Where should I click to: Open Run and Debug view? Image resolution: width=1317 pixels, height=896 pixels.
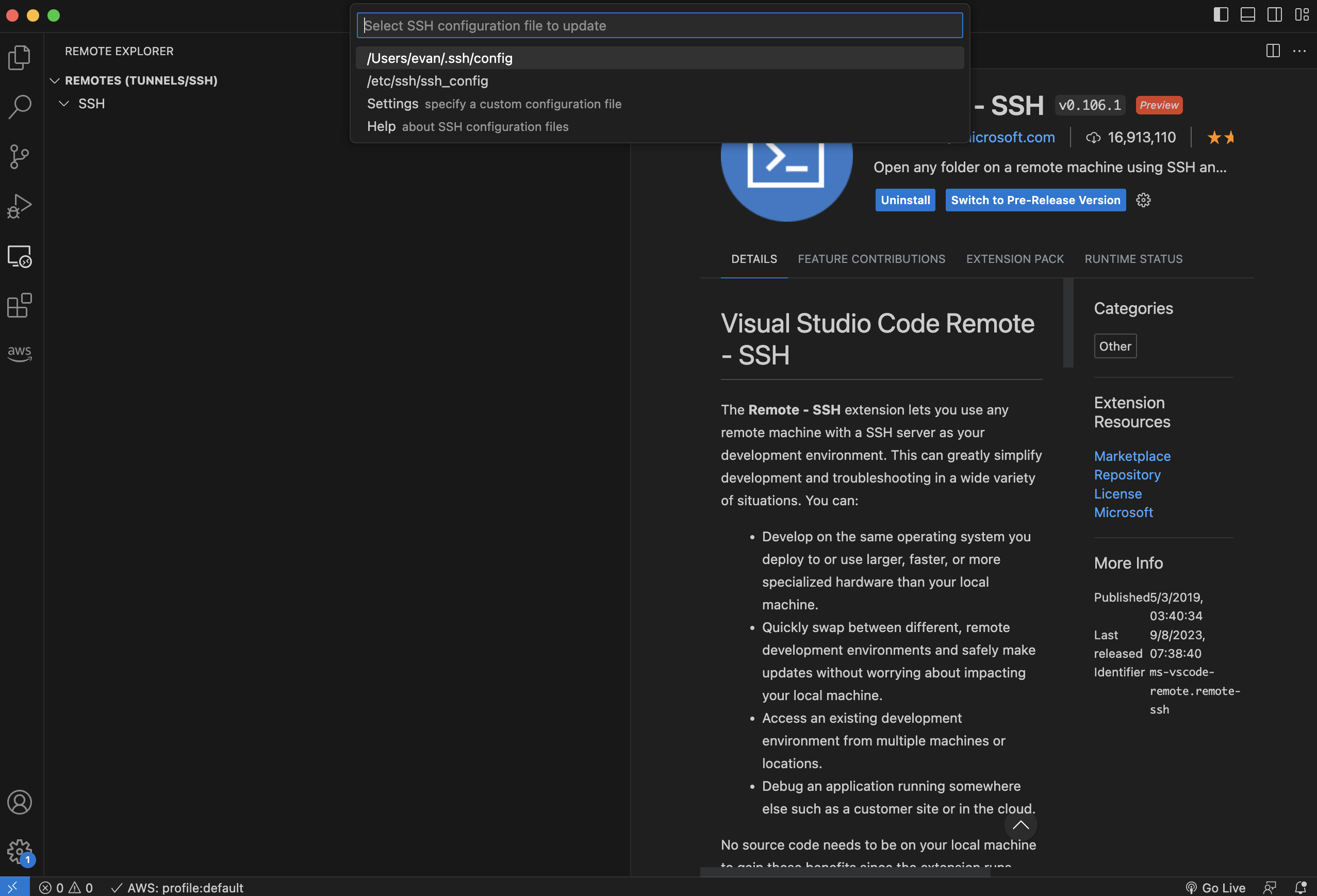click(19, 206)
